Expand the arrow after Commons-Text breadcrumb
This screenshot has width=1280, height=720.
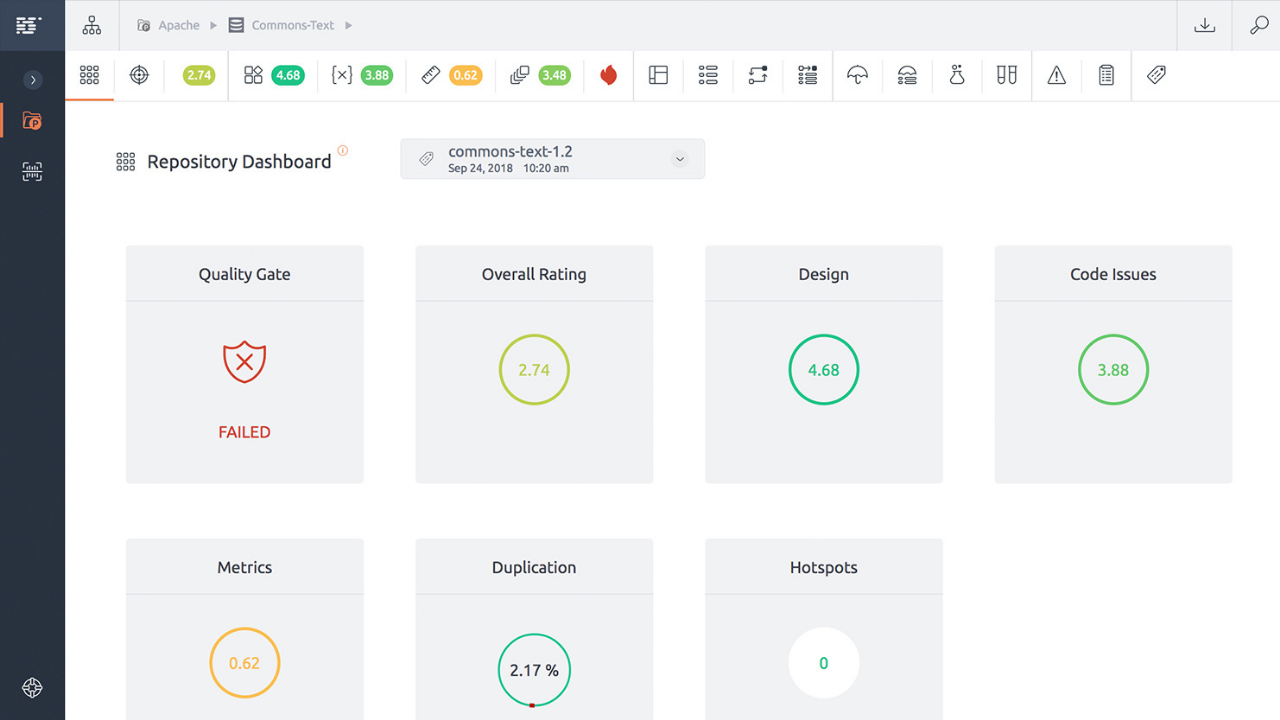348,25
